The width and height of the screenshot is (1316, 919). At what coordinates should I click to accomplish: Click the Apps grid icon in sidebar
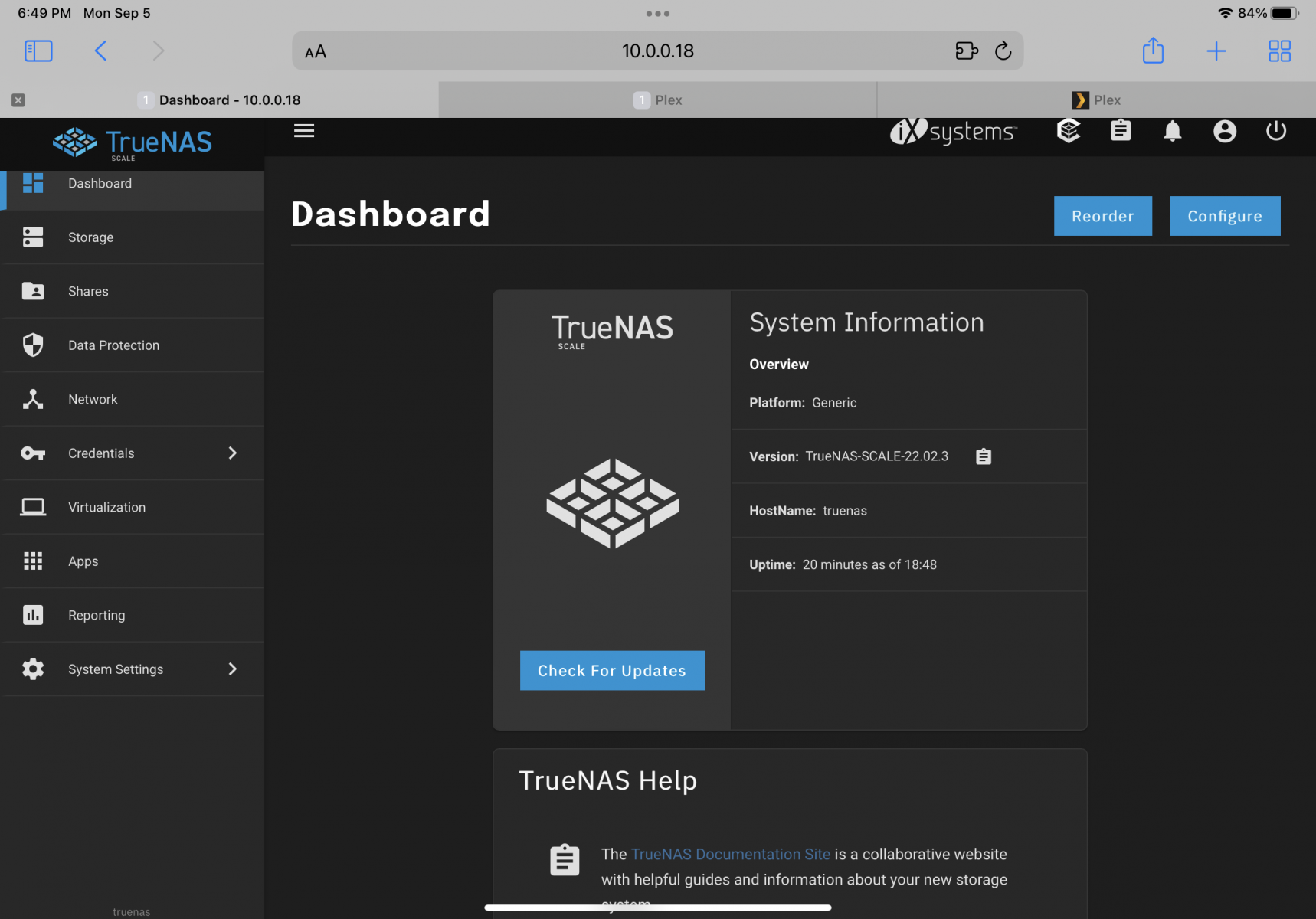pyautogui.click(x=33, y=561)
